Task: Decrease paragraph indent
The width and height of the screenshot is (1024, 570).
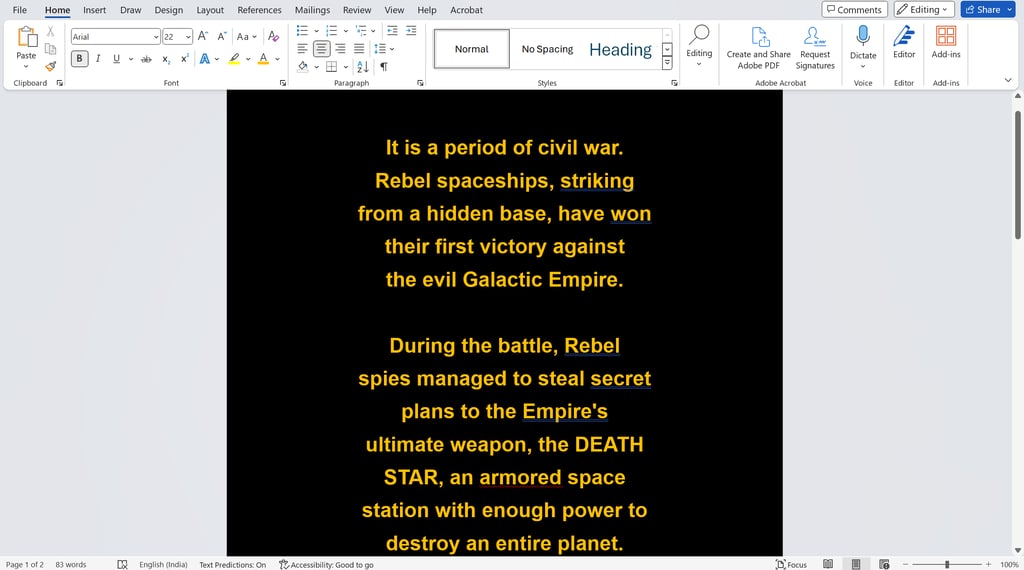Action: click(x=392, y=31)
